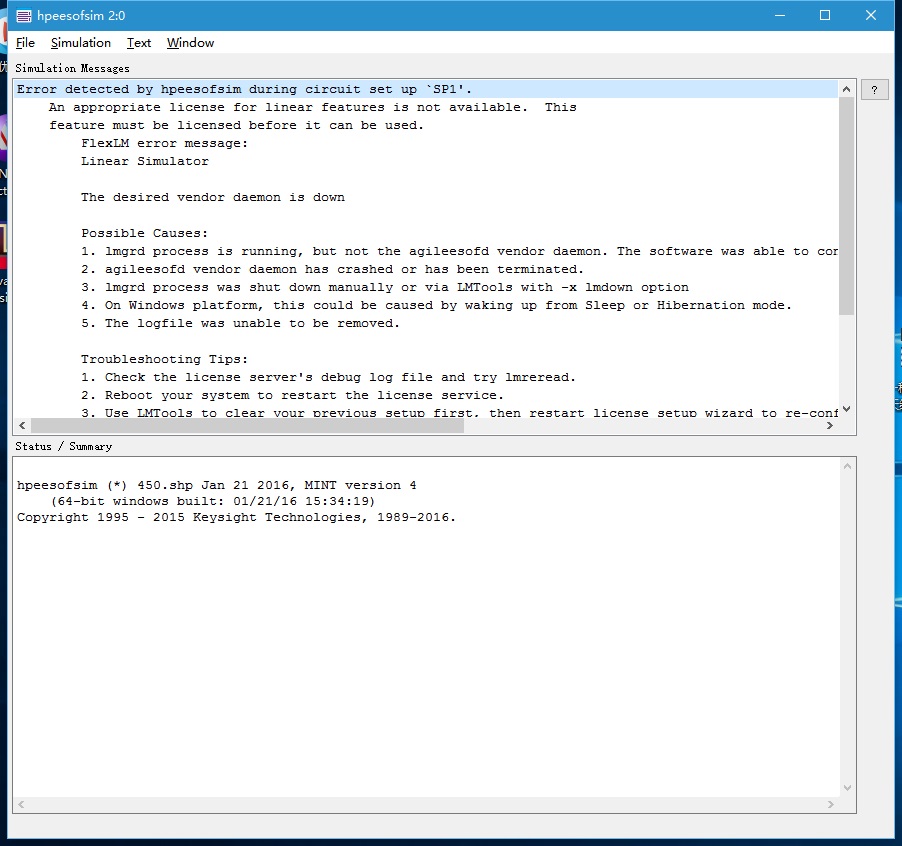Image resolution: width=902 pixels, height=846 pixels.
Task: Click the '(64-bit windows built: 01/21/16' status line
Action: pyautogui.click(x=212, y=502)
